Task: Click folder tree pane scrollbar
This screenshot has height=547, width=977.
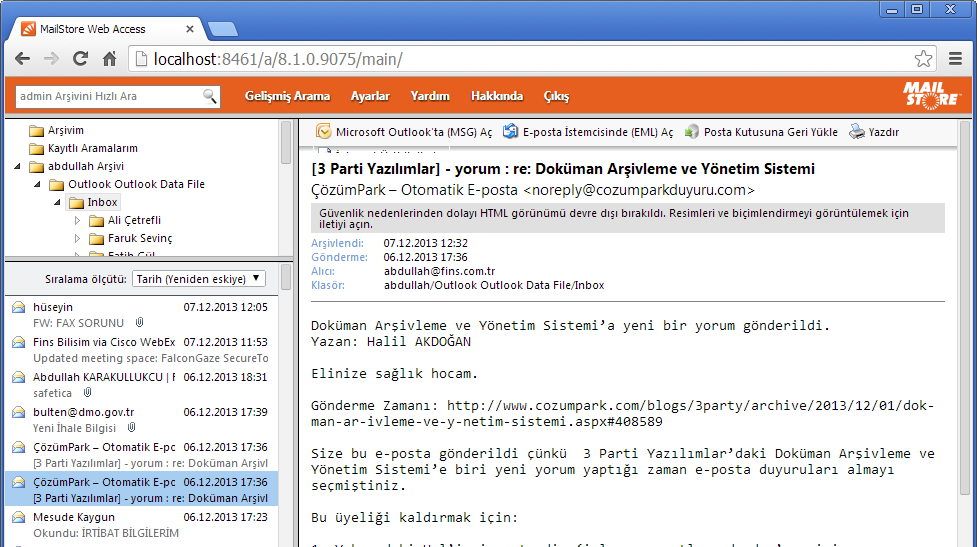Action: click(286, 143)
